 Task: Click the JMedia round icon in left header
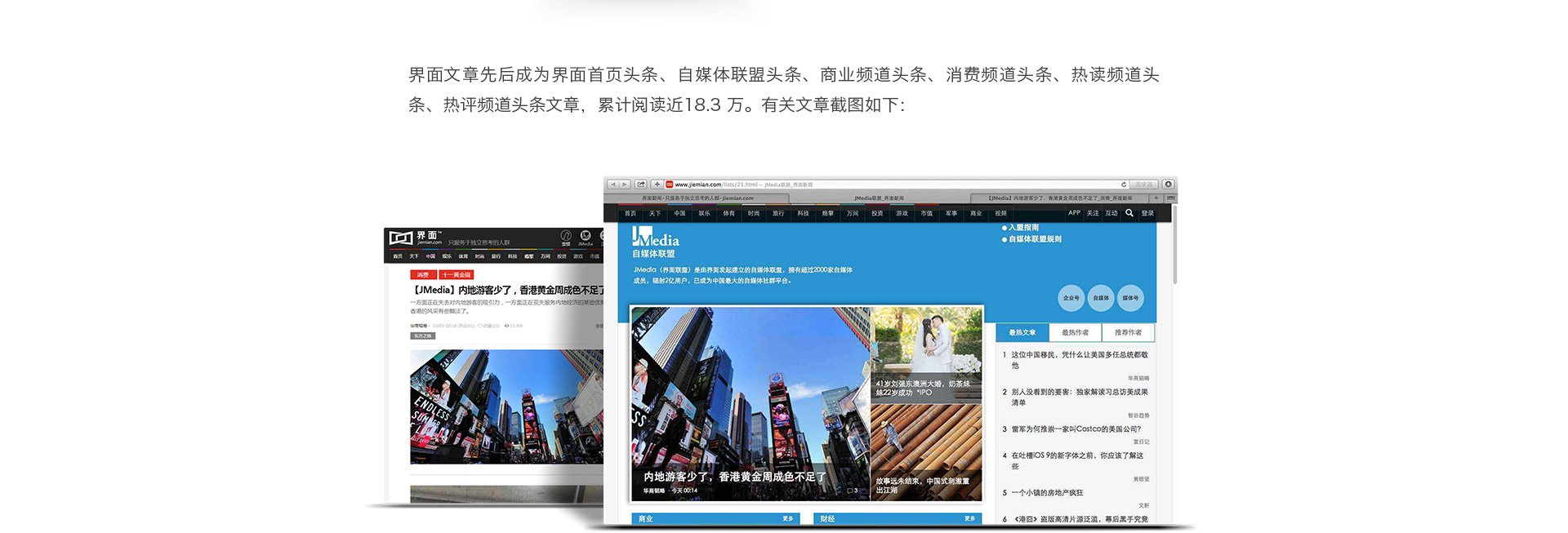point(585,236)
